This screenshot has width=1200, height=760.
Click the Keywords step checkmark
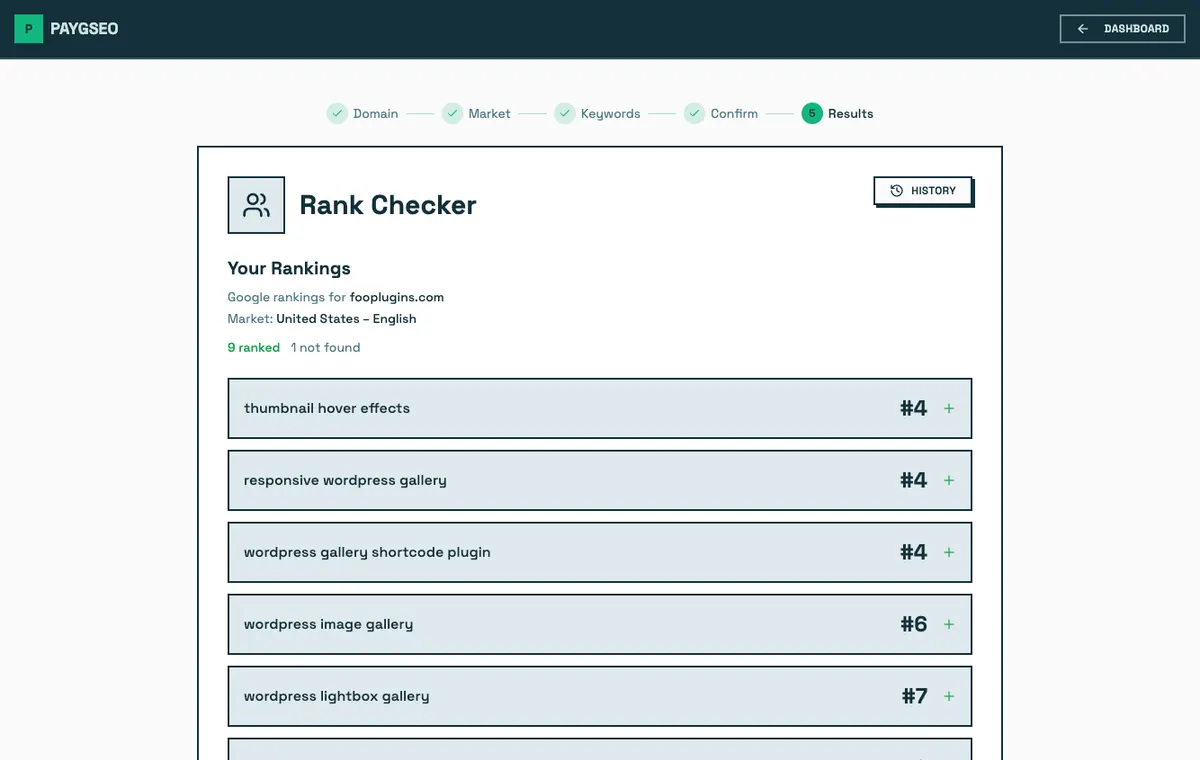565,114
